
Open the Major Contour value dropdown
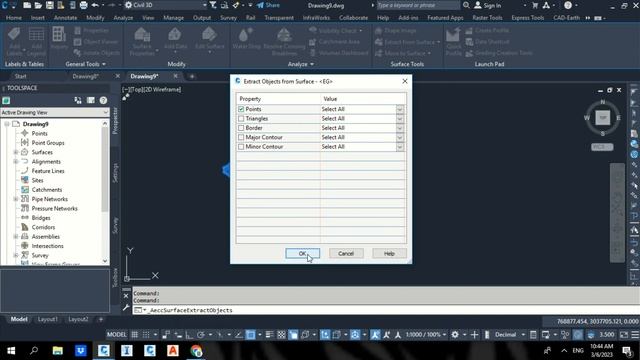click(x=400, y=138)
